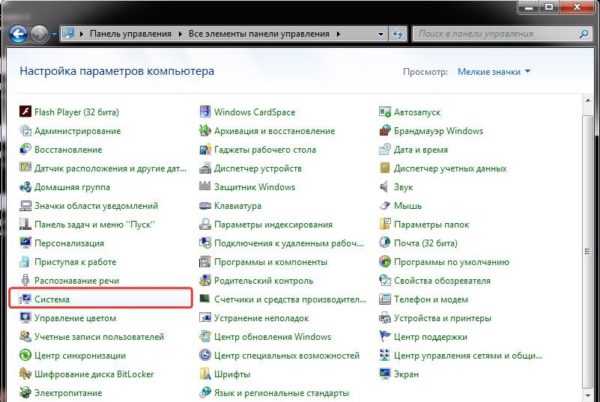The width and height of the screenshot is (600, 402).
Task: Click the Система icon
Action: [25, 299]
